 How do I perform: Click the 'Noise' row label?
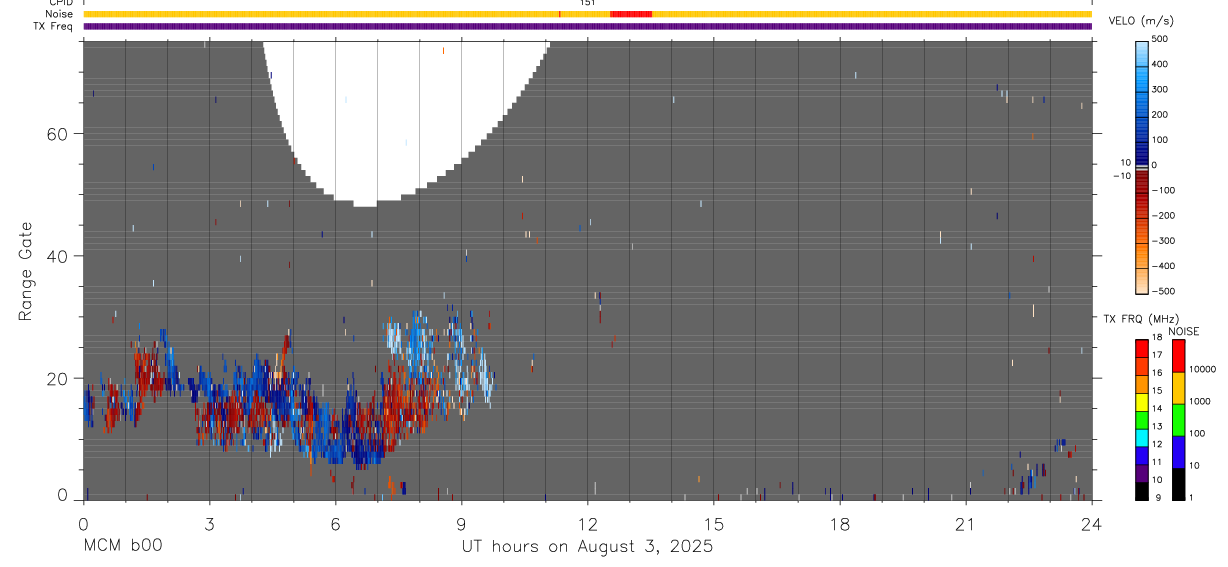[59, 14]
